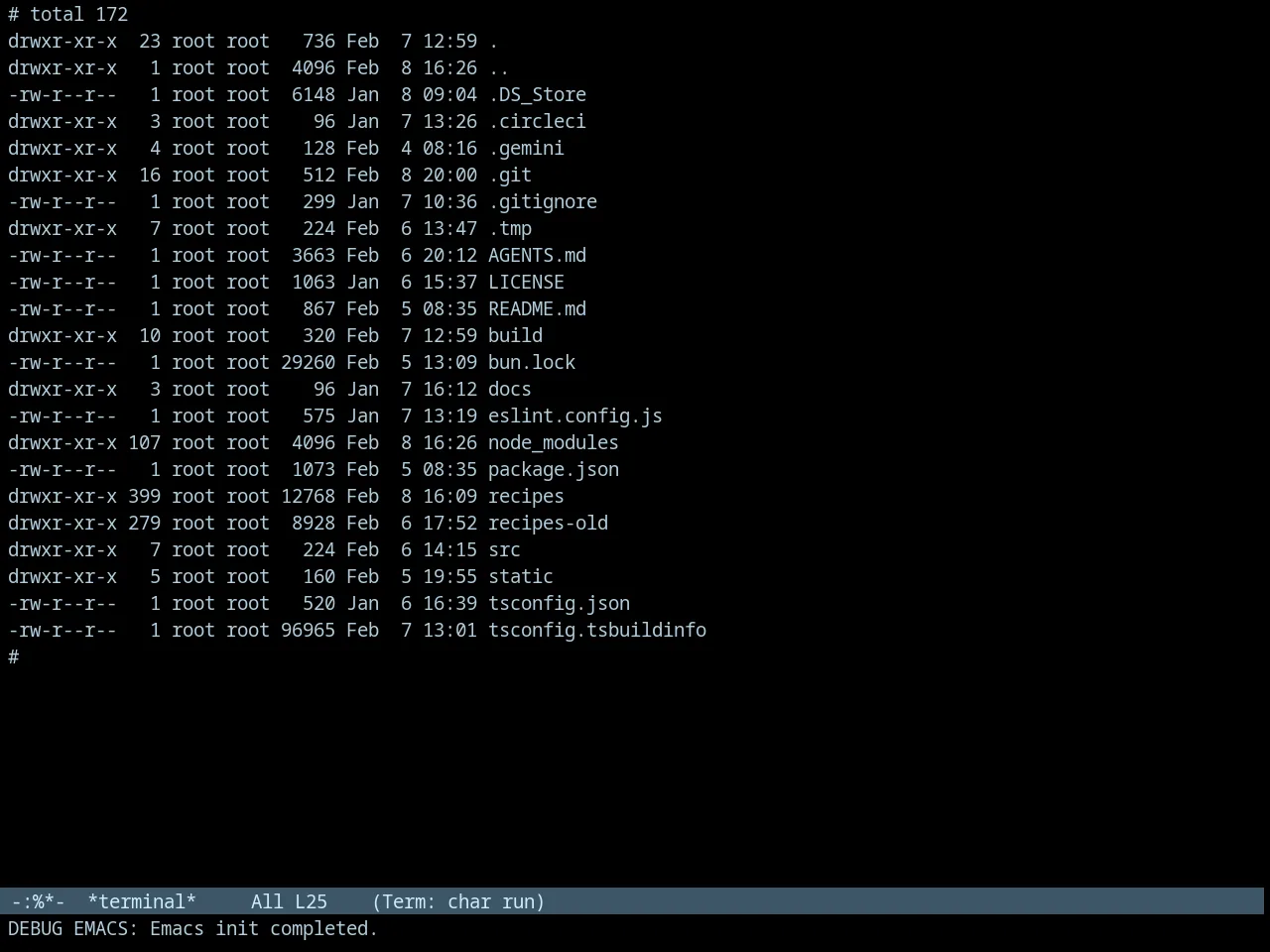Click the echo area message line

(193, 929)
